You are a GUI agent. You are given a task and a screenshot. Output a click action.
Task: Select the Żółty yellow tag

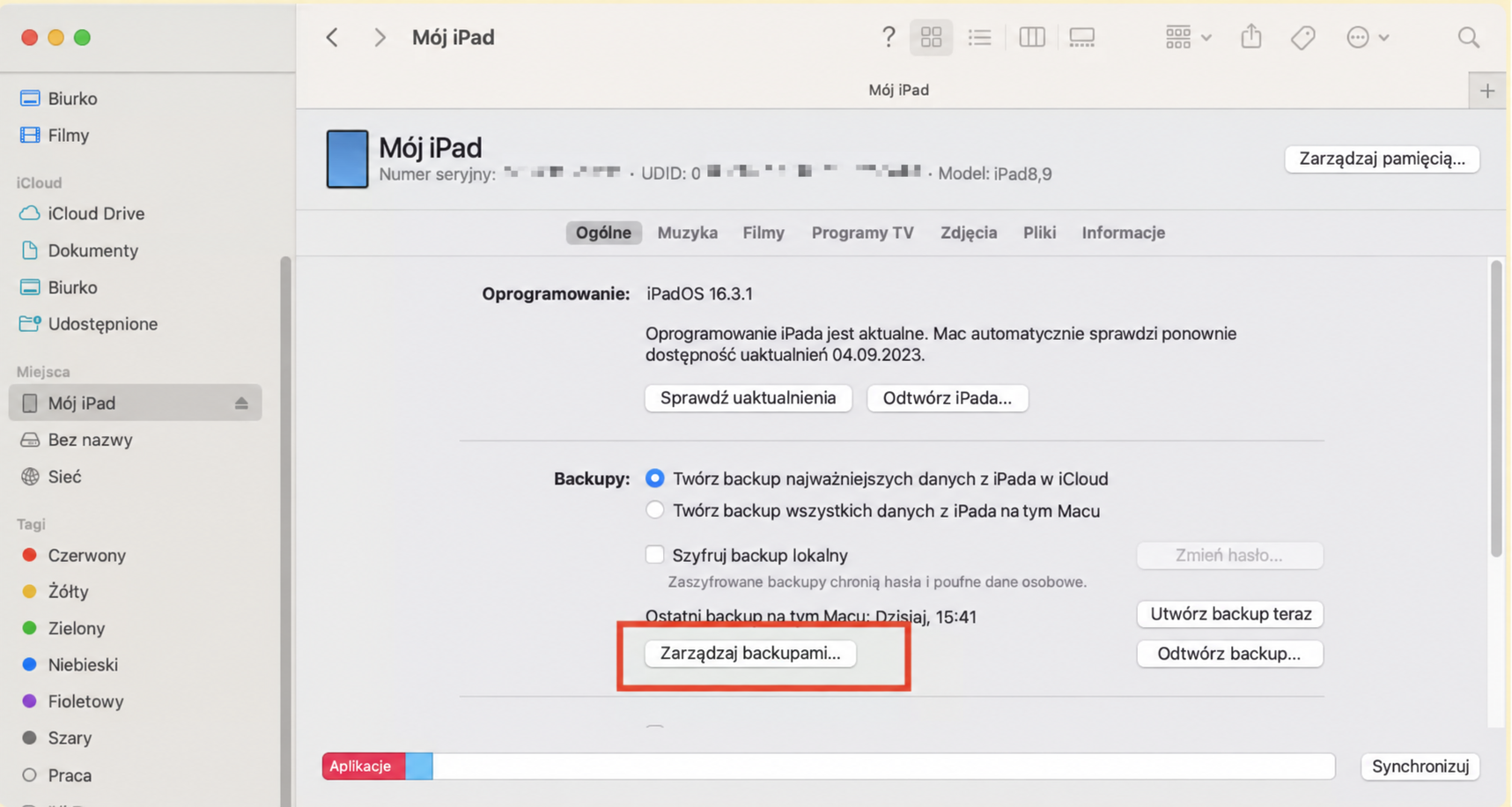click(55, 591)
